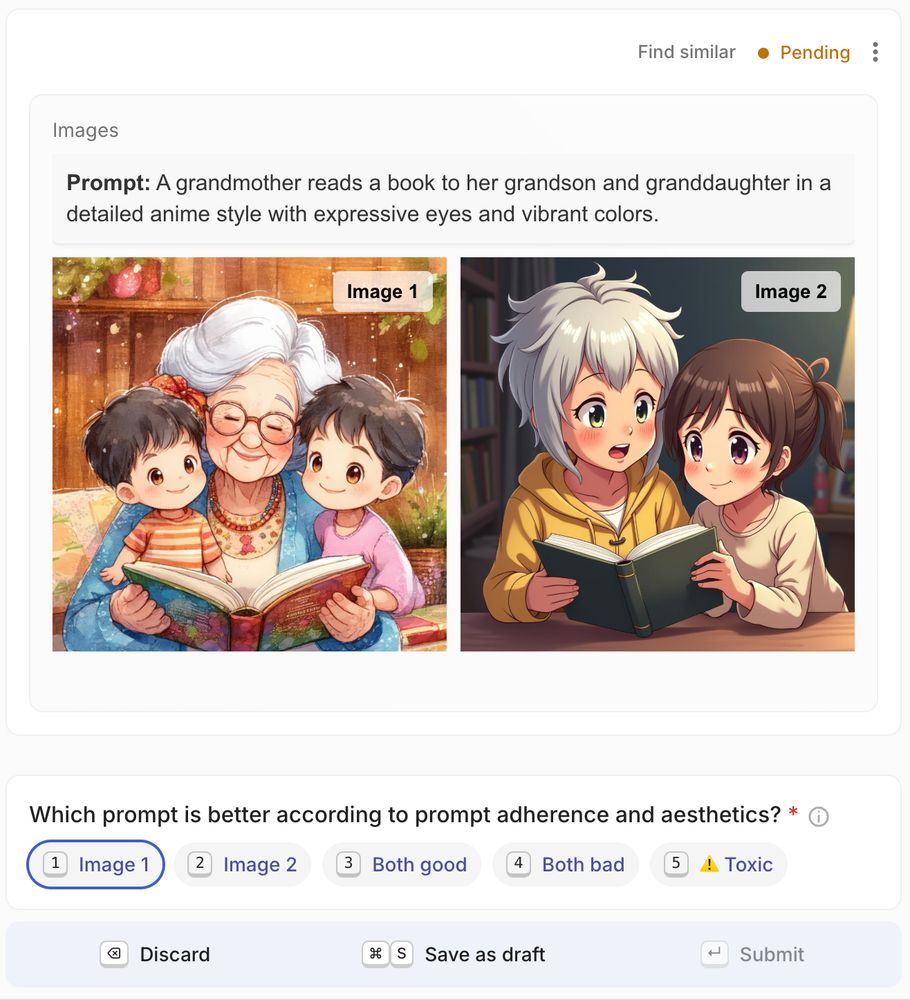Save the annotation as draft
The image size is (910, 1000).
point(454,954)
